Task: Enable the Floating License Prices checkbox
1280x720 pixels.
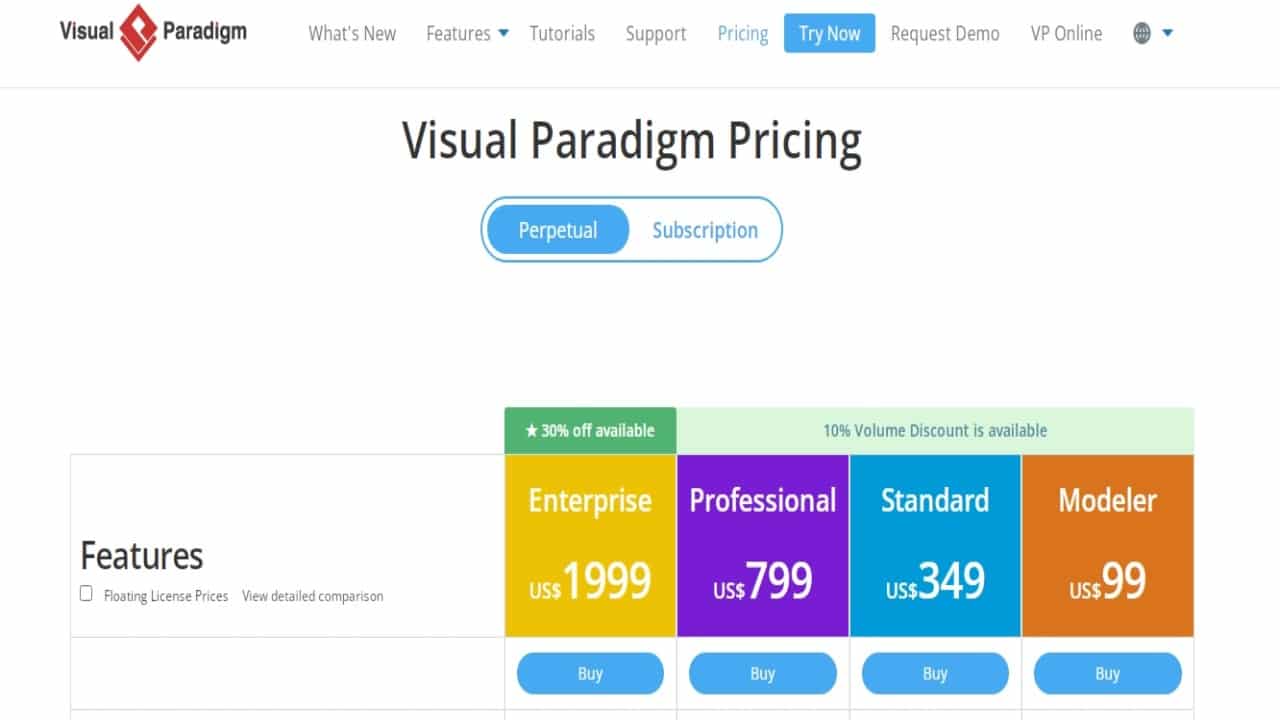Action: click(x=86, y=594)
